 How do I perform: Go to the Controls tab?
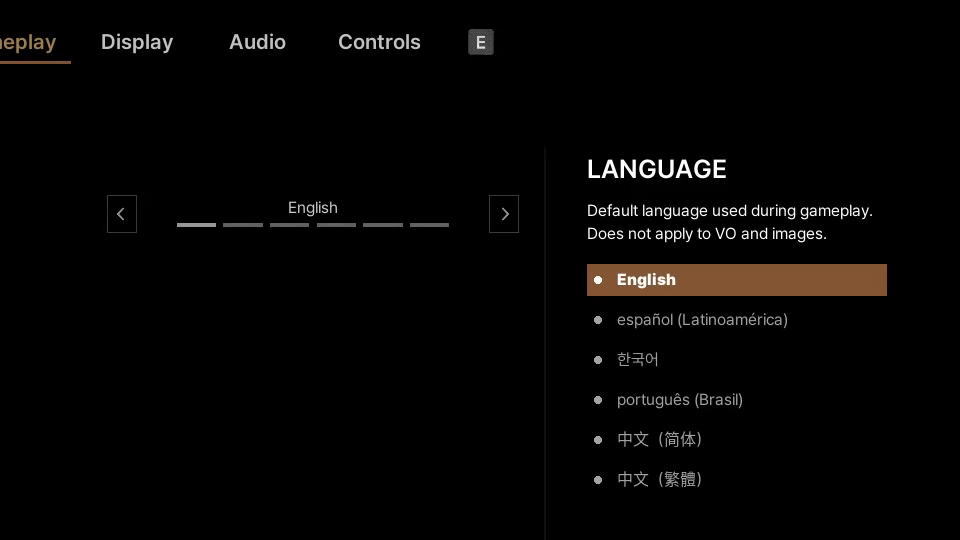(379, 42)
